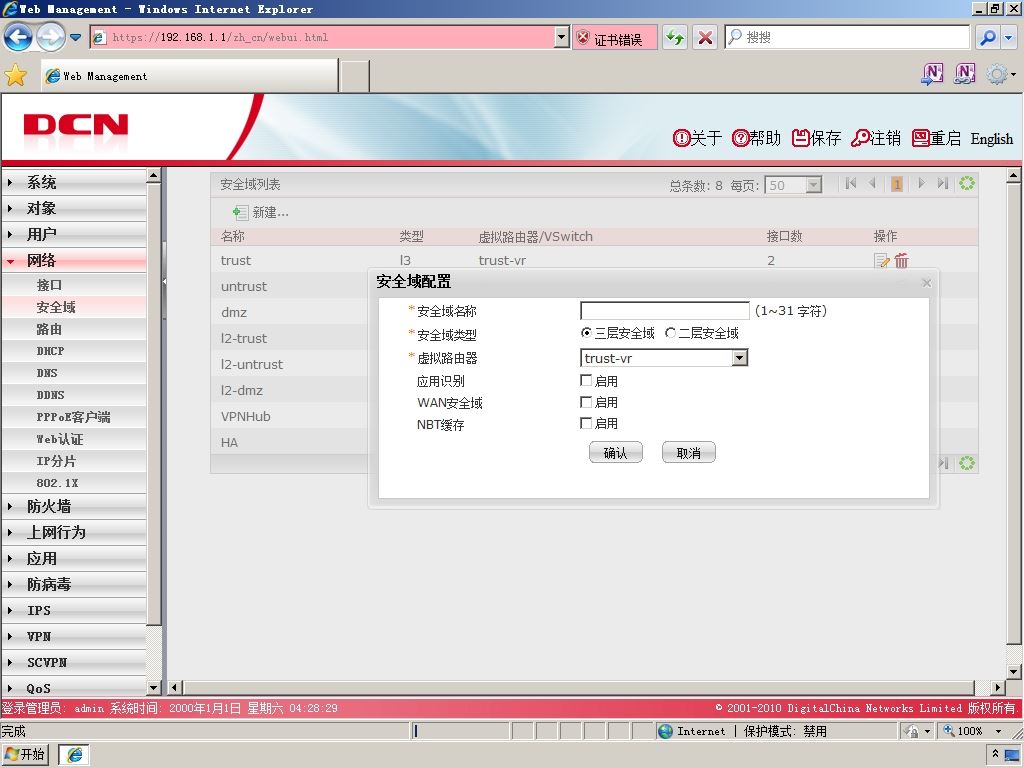The image size is (1024, 768).
Task: Click the 取消 cancel button
Action: point(688,452)
